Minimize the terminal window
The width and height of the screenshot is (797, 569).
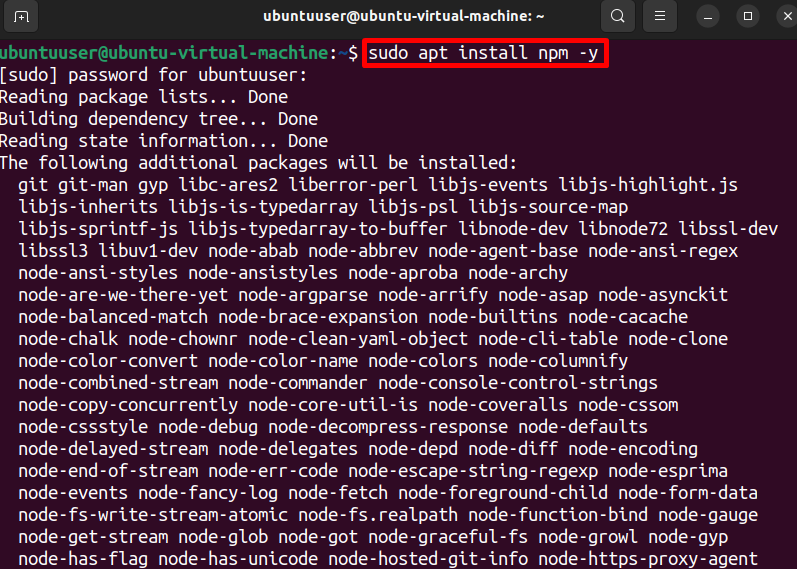(x=708, y=17)
